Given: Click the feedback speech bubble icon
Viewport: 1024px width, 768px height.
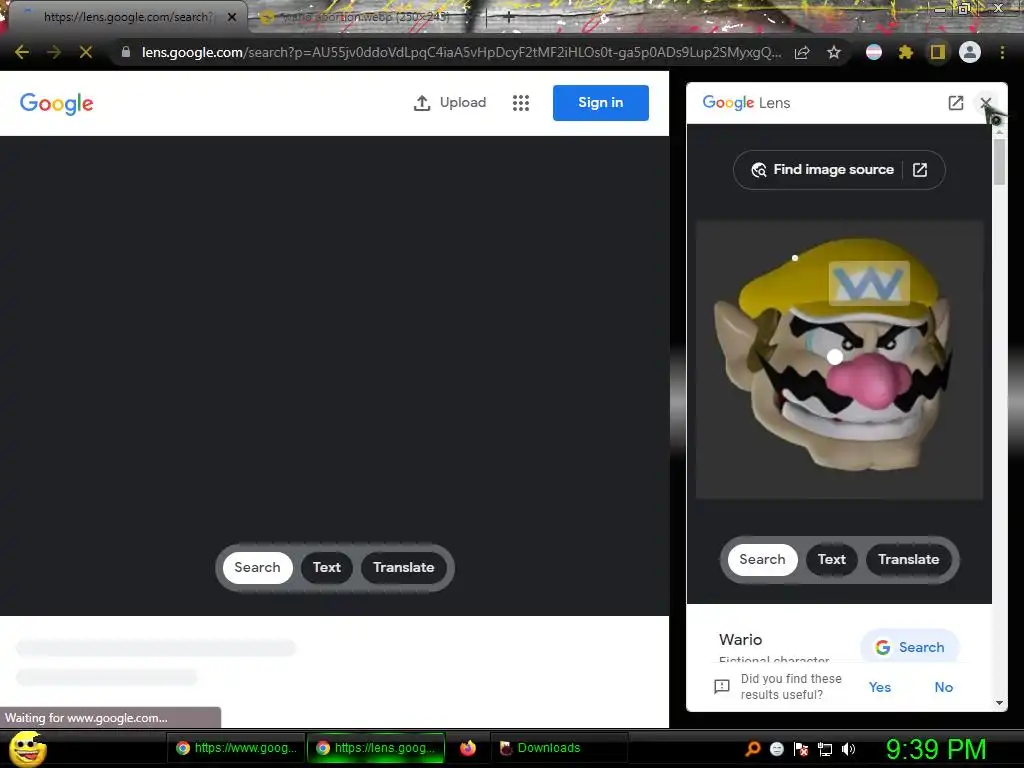Looking at the screenshot, I should (722, 686).
